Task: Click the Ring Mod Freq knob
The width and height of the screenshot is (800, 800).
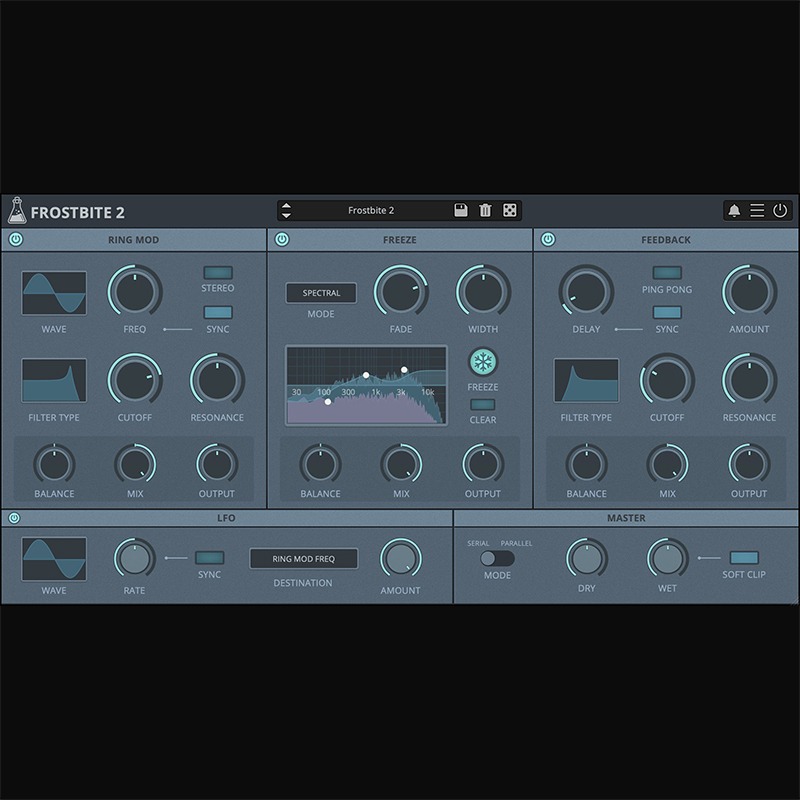Action: coord(135,291)
